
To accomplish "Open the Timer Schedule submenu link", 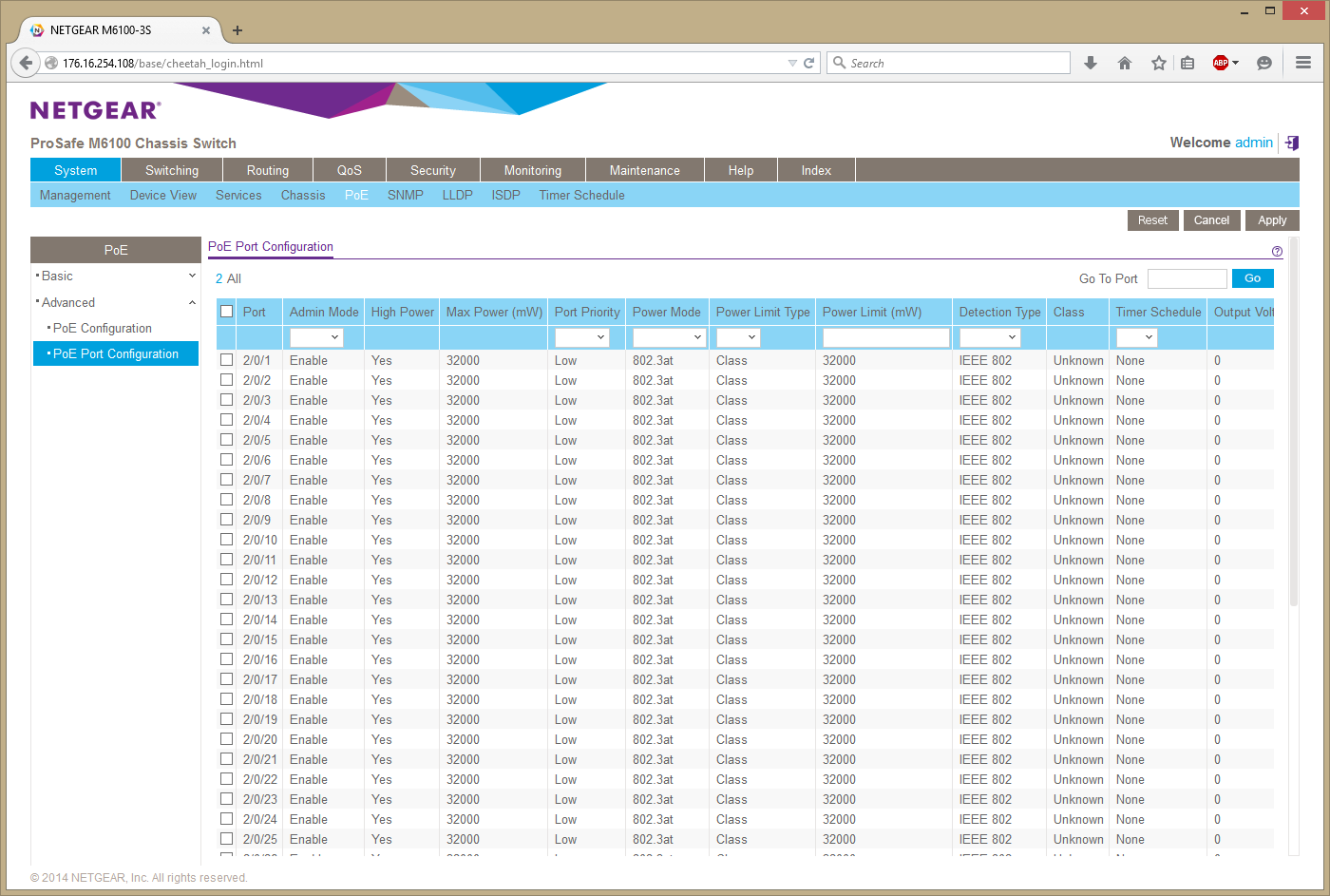I will 581,195.
